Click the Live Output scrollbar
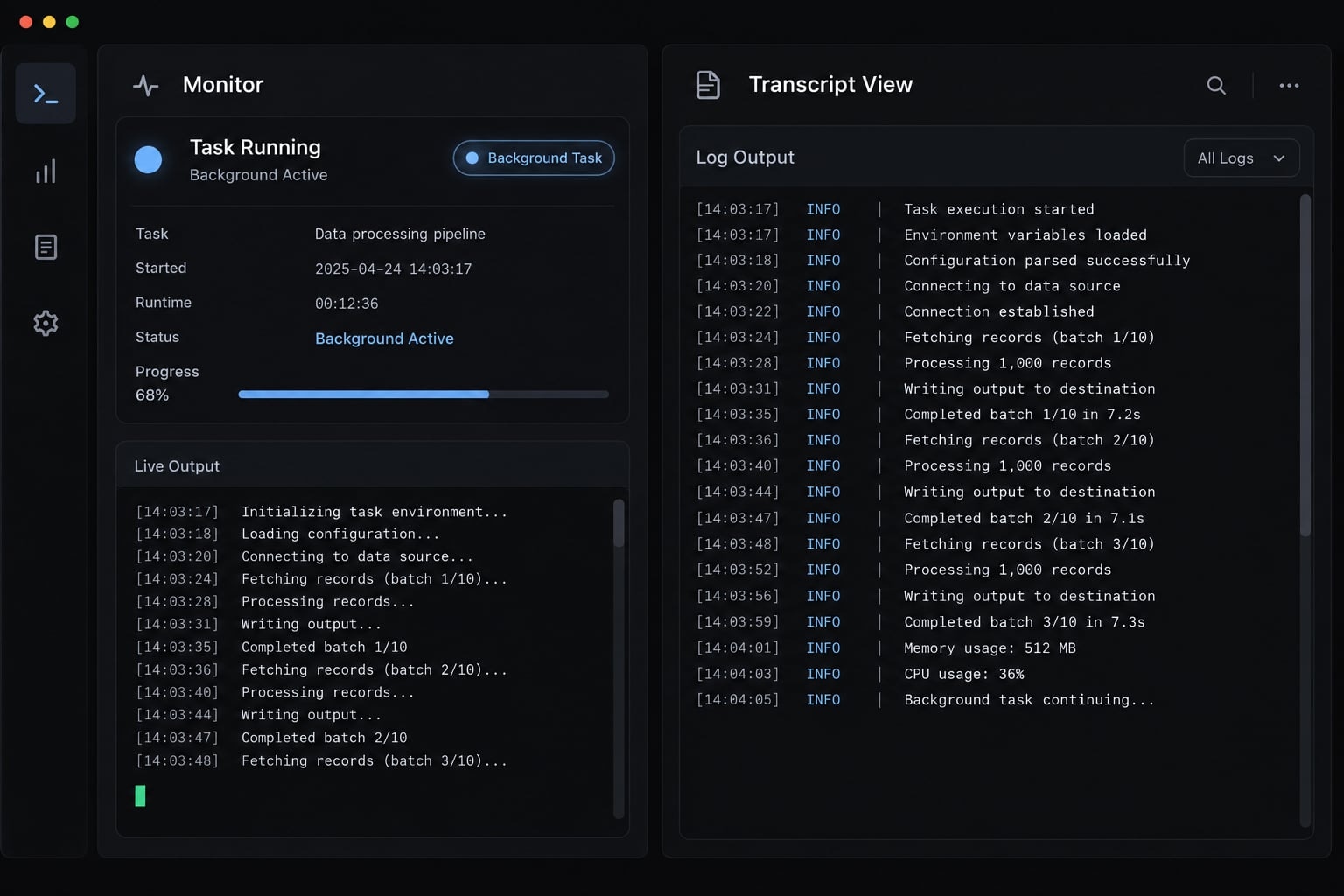 pos(619,523)
